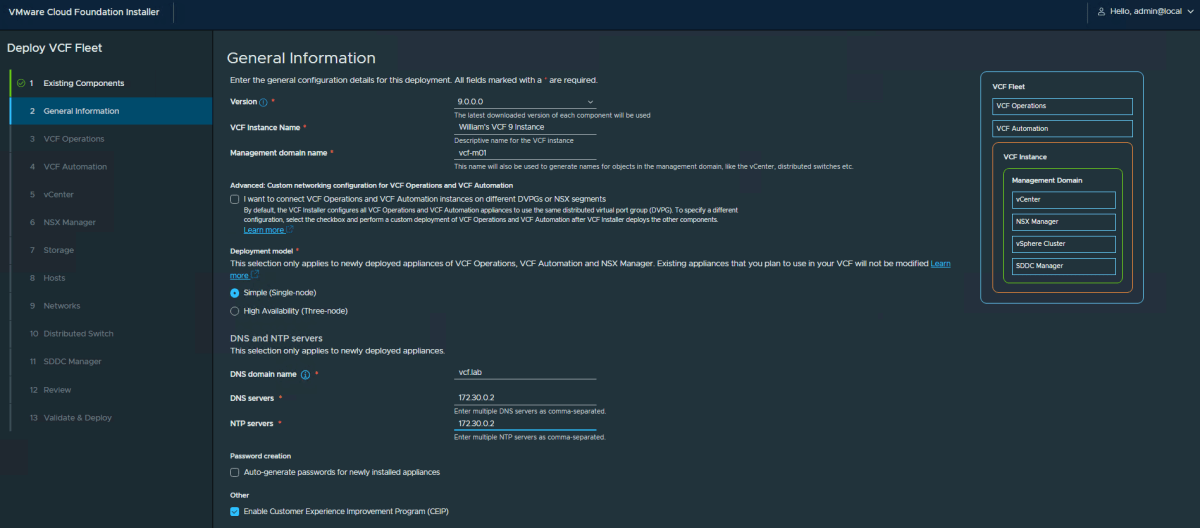Click vSphere Cluster box in diagram
This screenshot has width=1200, height=528.
tap(1063, 244)
